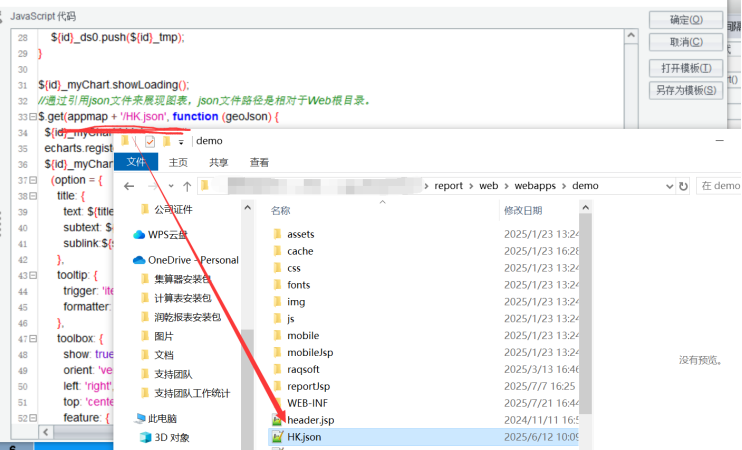The height and width of the screenshot is (450, 742).
Task: Collapse code block at line 38
Action: pyautogui.click(x=33, y=196)
